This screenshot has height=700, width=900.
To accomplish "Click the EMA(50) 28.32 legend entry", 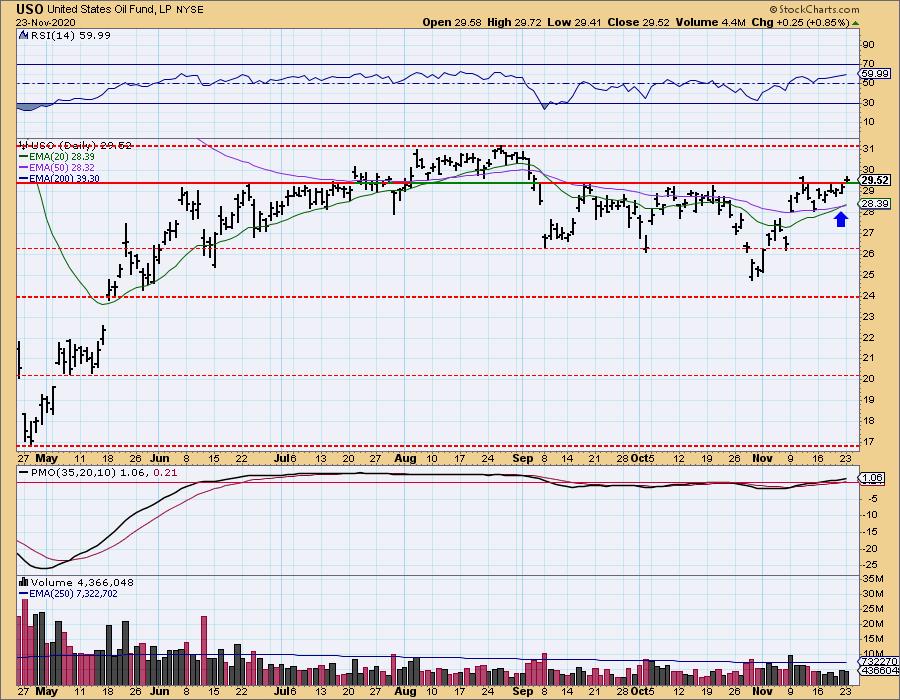I will click(x=57, y=168).
